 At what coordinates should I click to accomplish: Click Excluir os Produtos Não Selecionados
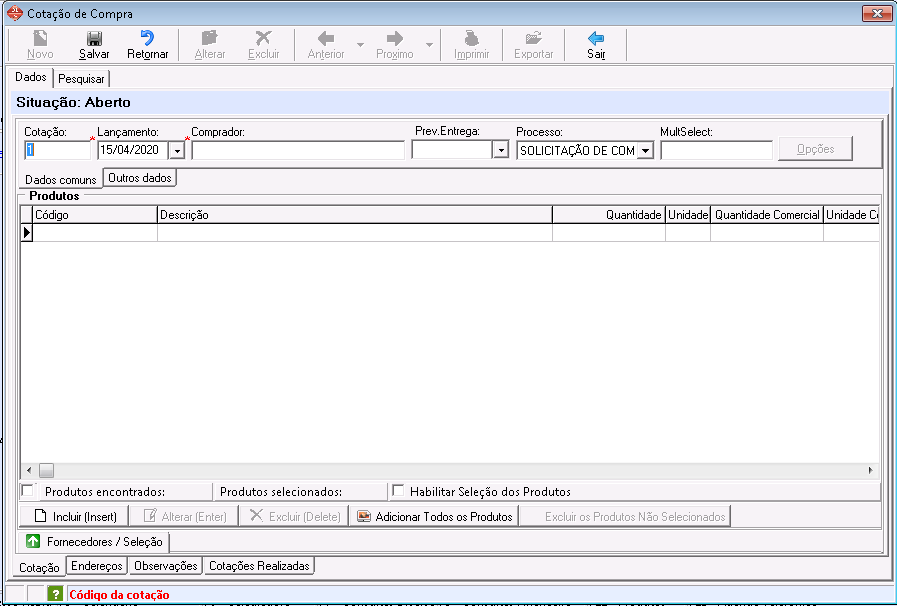point(625,516)
